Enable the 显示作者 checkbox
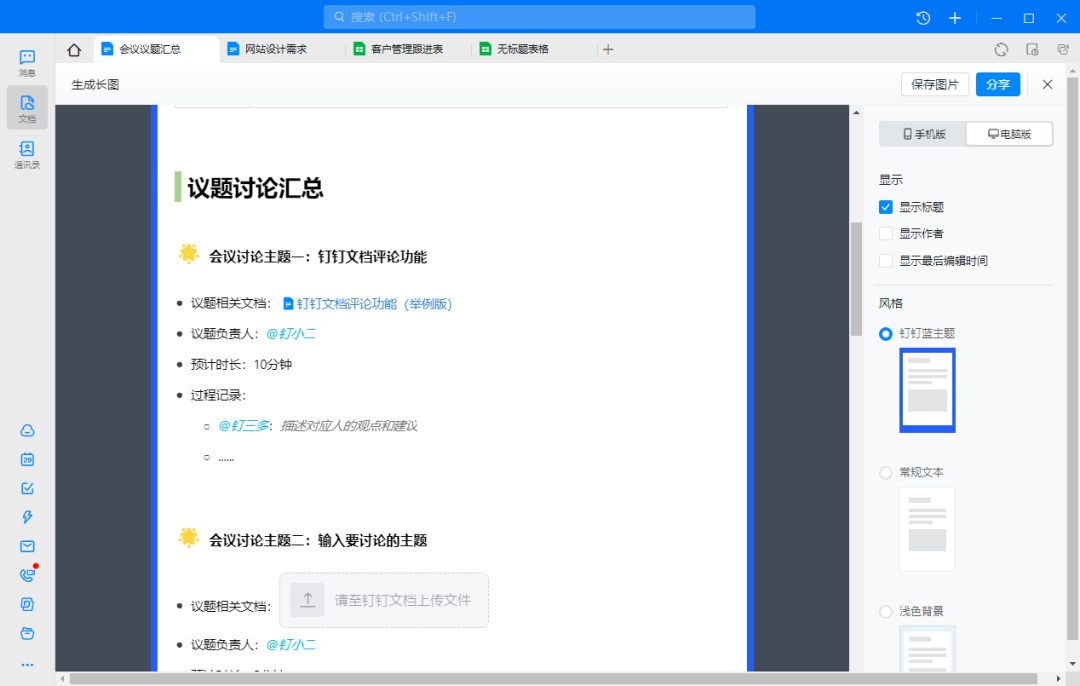 (885, 234)
